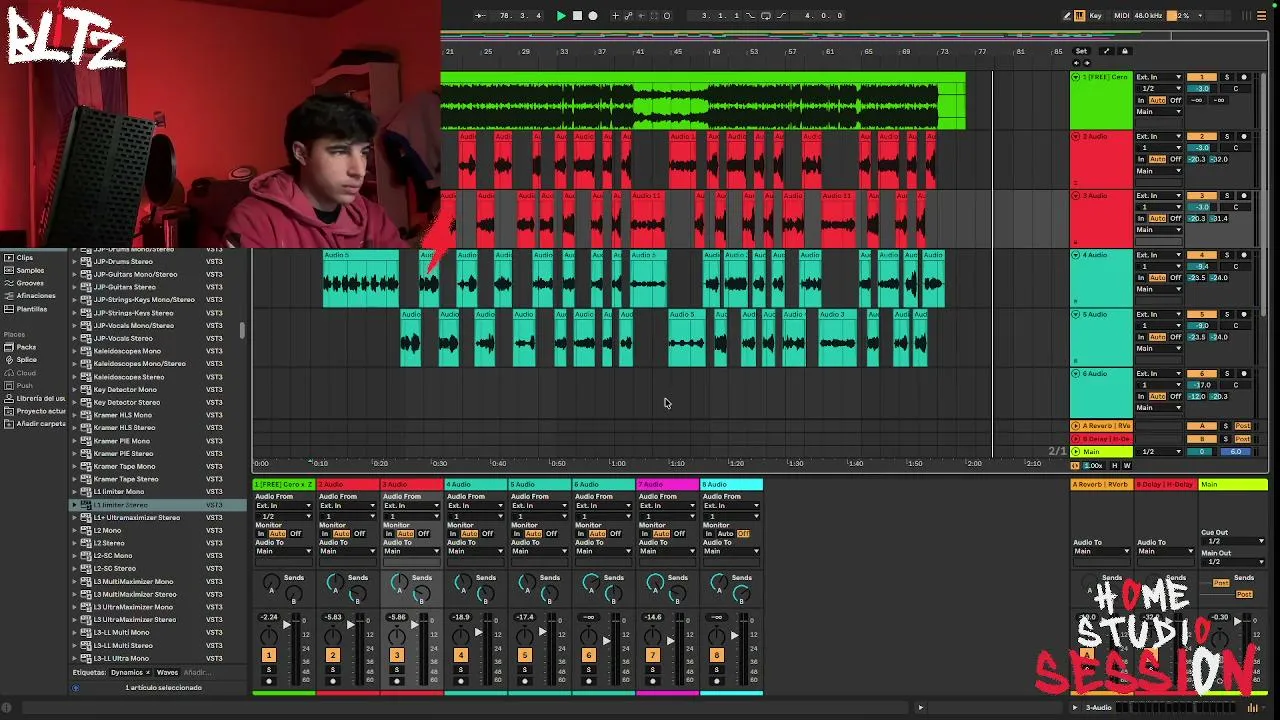
Task: Select mixer track header 8 Audio
Action: click(732, 485)
